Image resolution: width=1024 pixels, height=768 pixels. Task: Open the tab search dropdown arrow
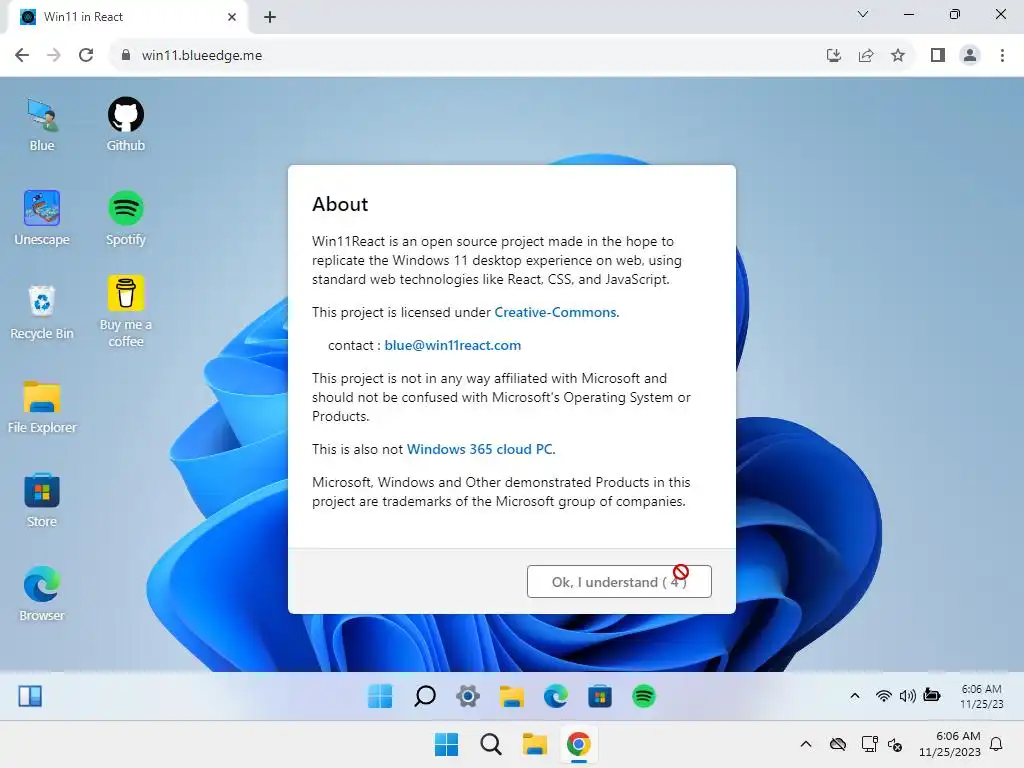coord(863,14)
